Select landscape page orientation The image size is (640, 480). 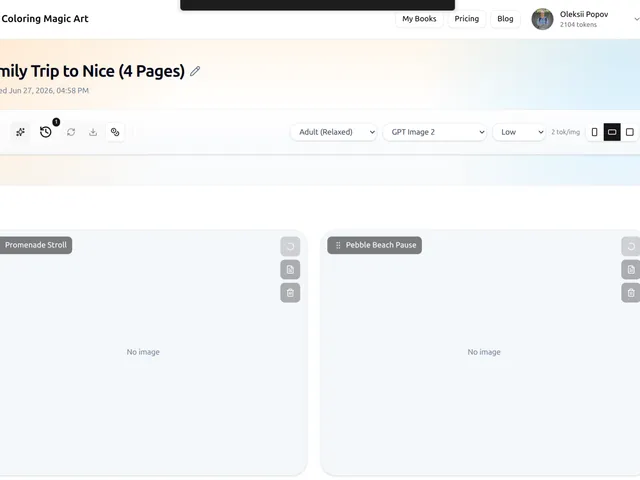point(612,132)
